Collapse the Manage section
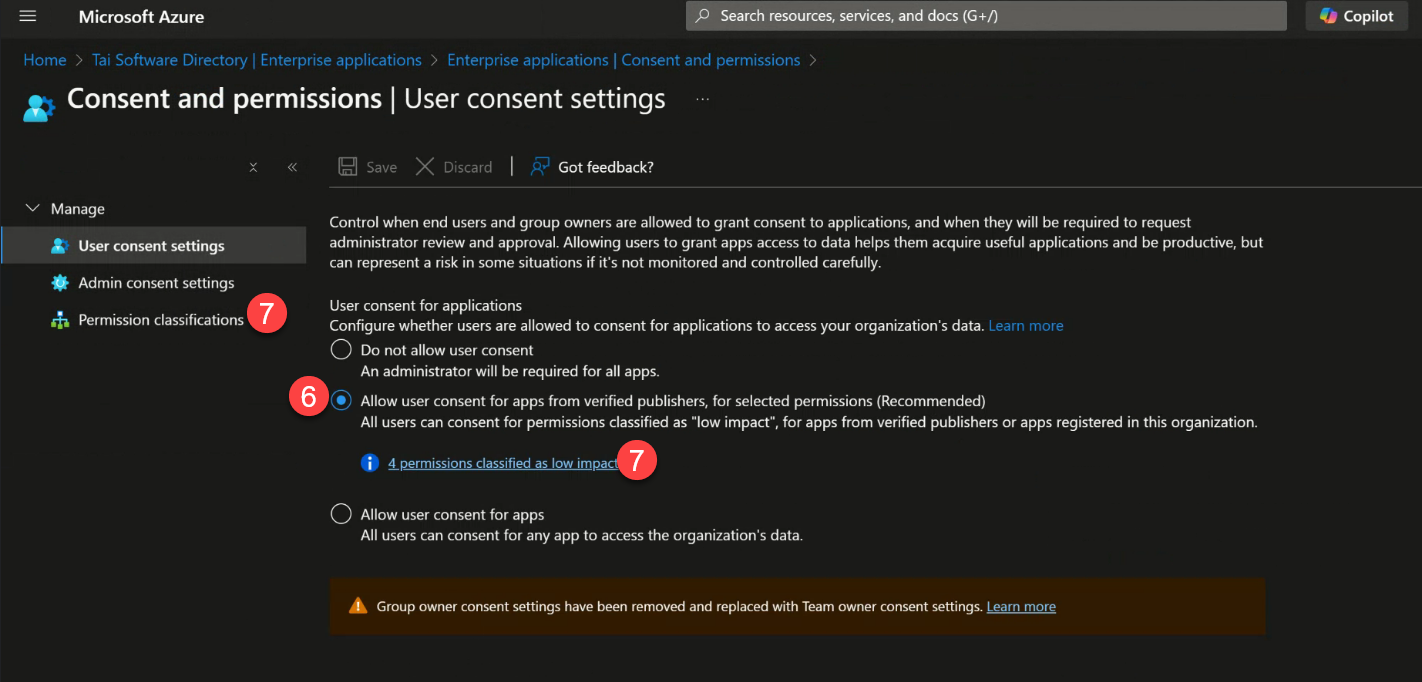 31,207
